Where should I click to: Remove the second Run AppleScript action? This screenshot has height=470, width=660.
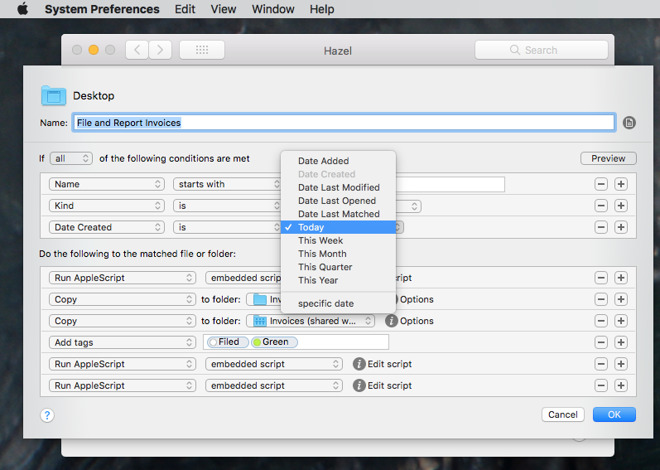point(601,364)
